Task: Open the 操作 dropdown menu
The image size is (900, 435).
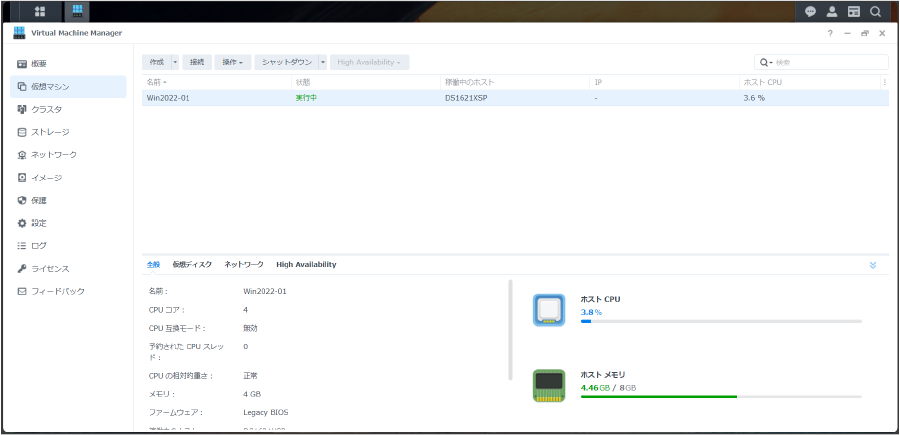Action: pyautogui.click(x=232, y=62)
